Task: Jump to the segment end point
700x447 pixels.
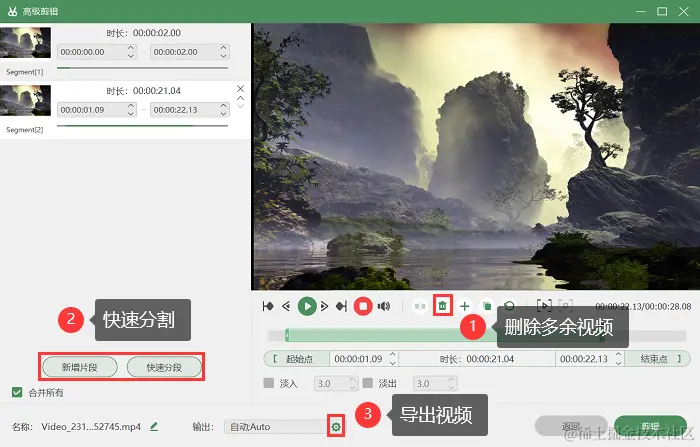Action: click(x=342, y=306)
